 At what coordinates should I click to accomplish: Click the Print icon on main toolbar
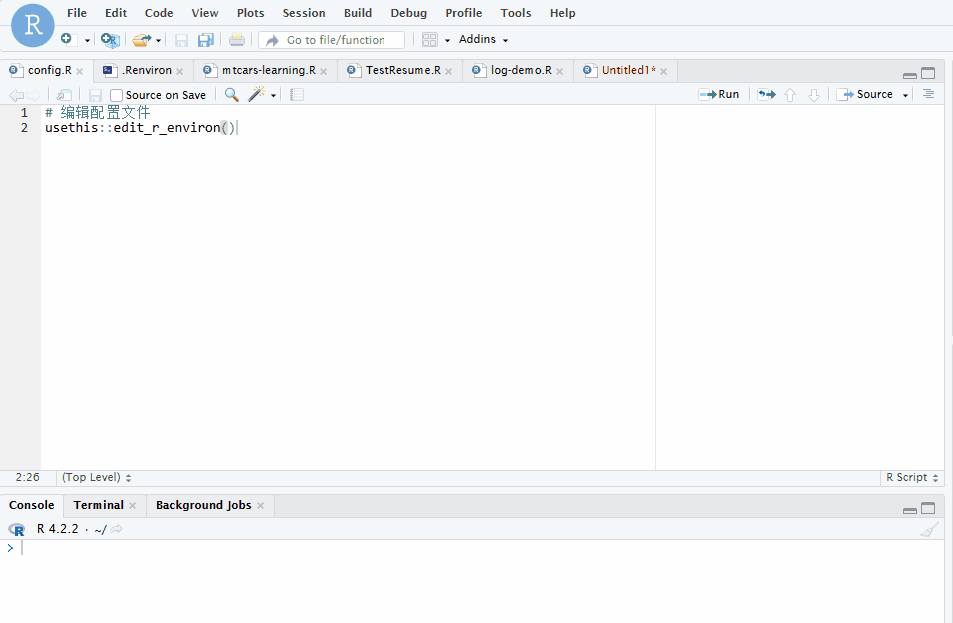237,39
